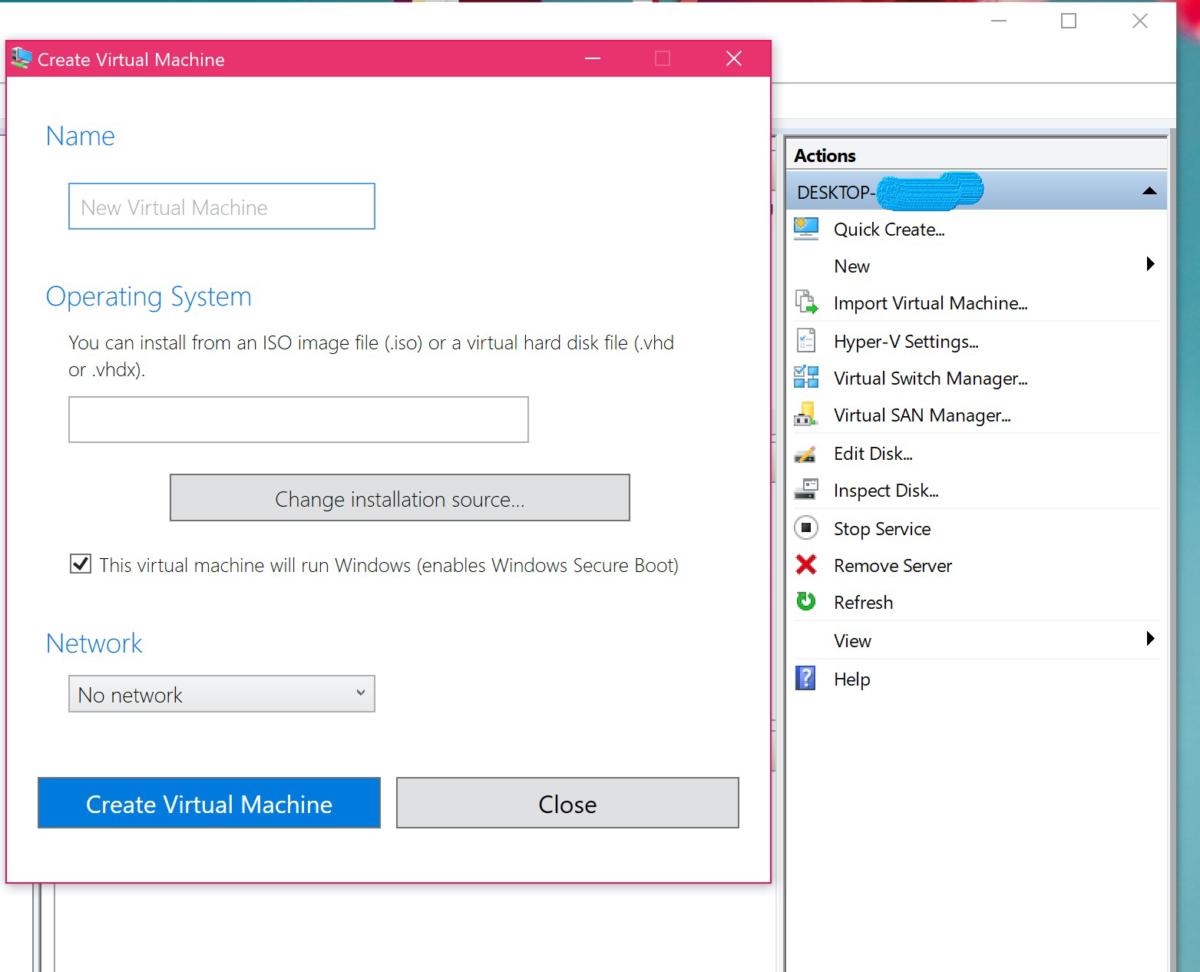Click the Virtual Switch Manager icon
The image size is (1200, 972).
(x=806, y=378)
